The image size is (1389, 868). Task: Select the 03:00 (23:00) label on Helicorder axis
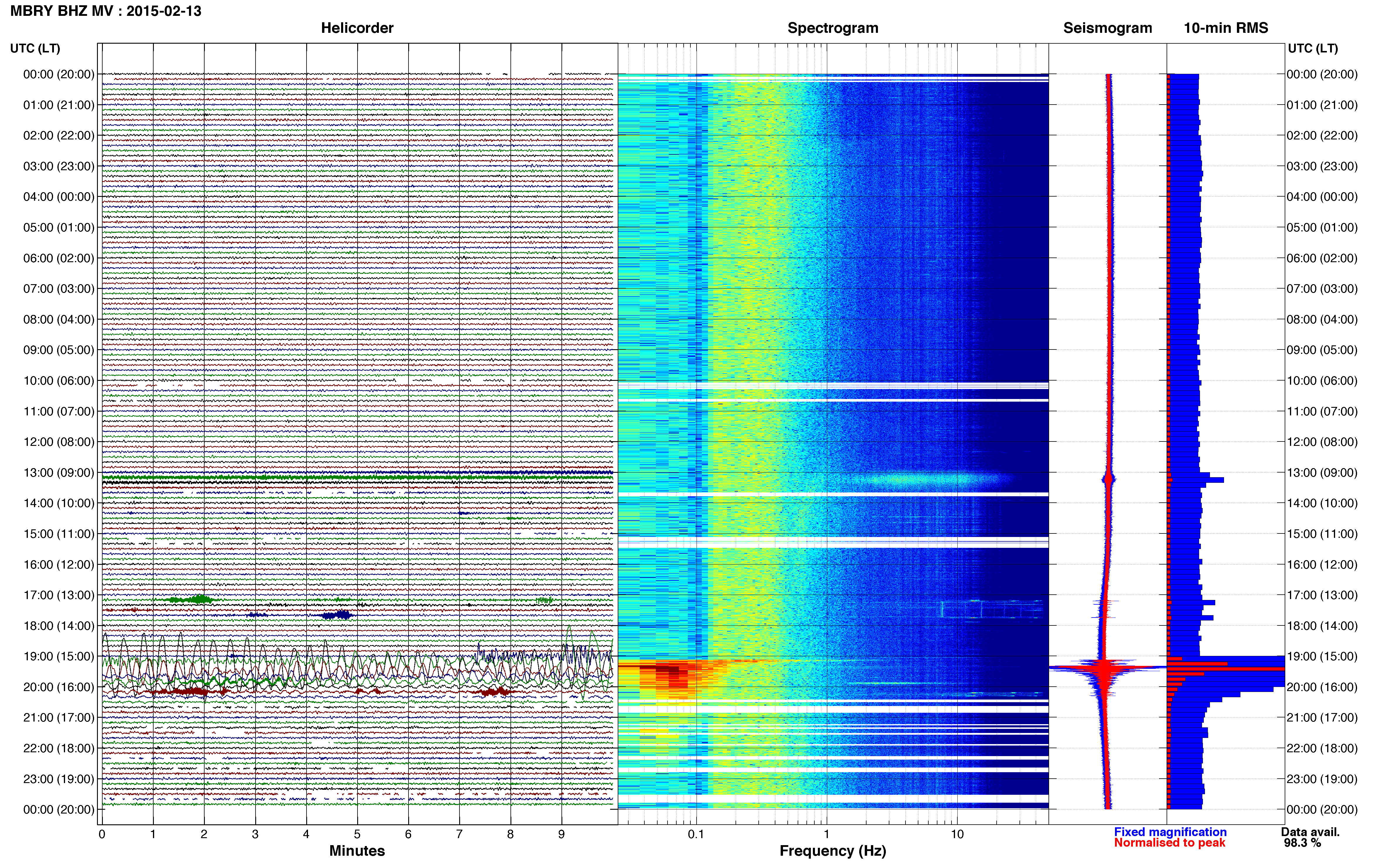pyautogui.click(x=59, y=166)
